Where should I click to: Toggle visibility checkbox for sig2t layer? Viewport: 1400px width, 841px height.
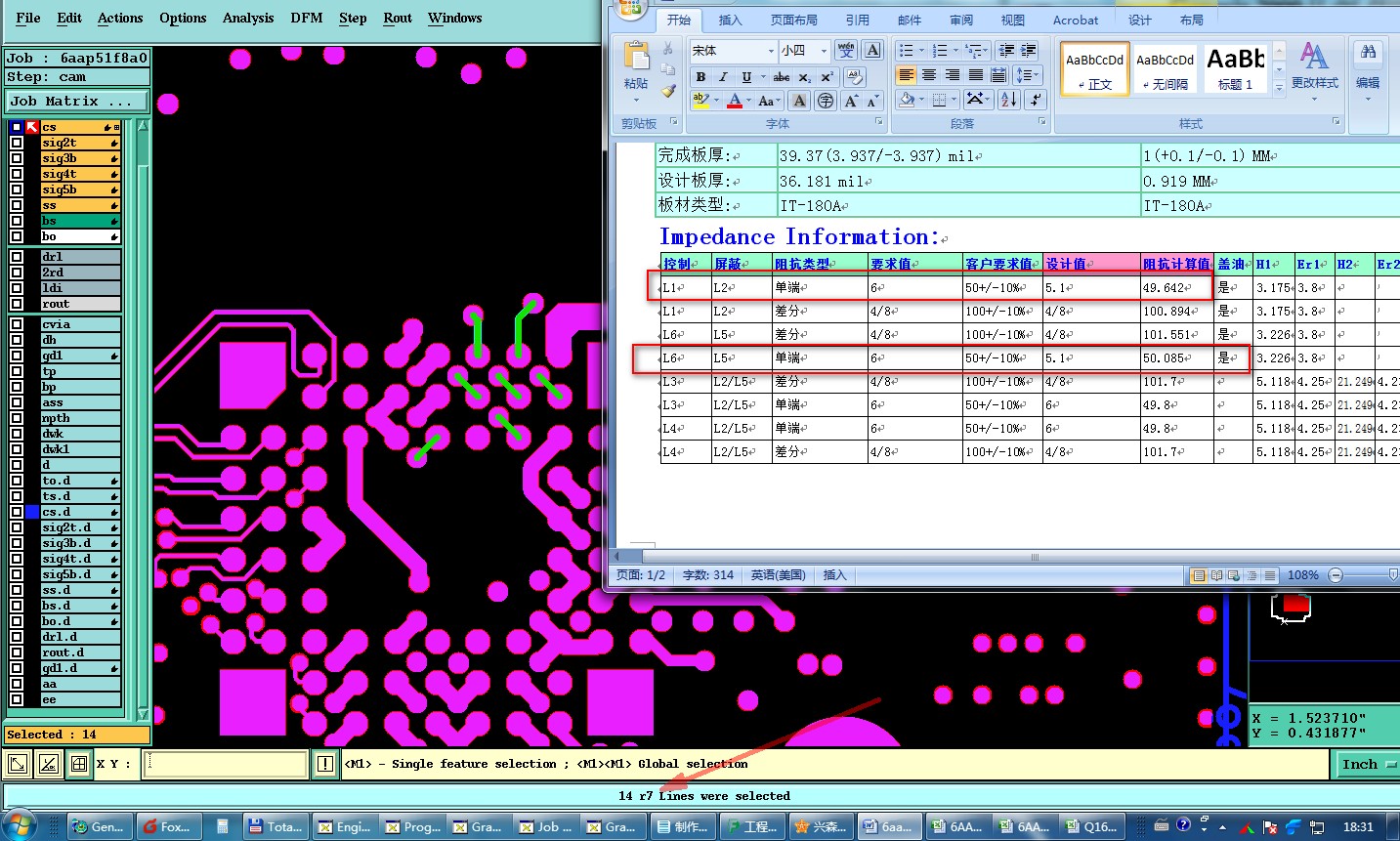17,143
